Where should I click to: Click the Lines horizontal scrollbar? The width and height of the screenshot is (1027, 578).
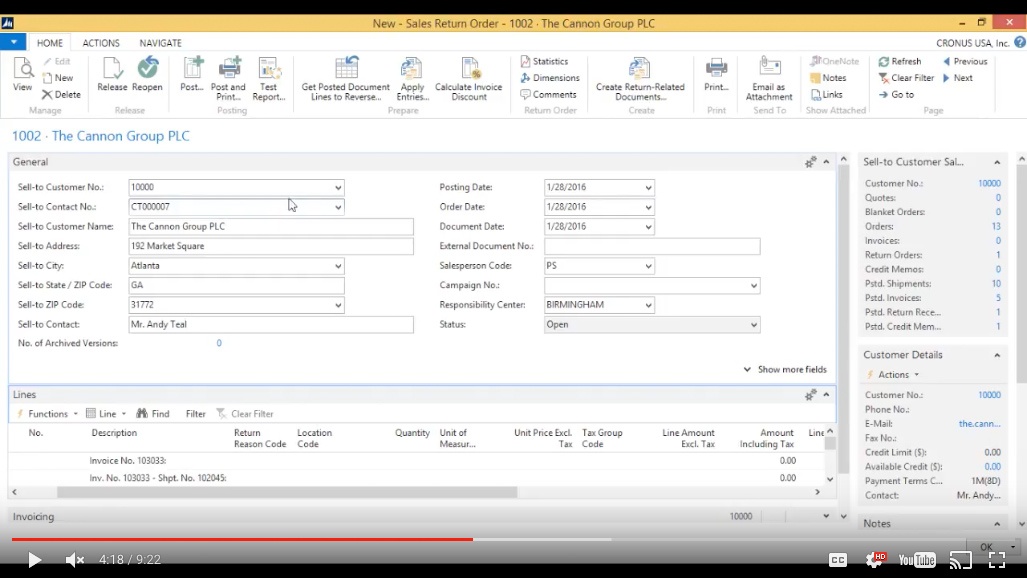pyautogui.click(x=287, y=492)
